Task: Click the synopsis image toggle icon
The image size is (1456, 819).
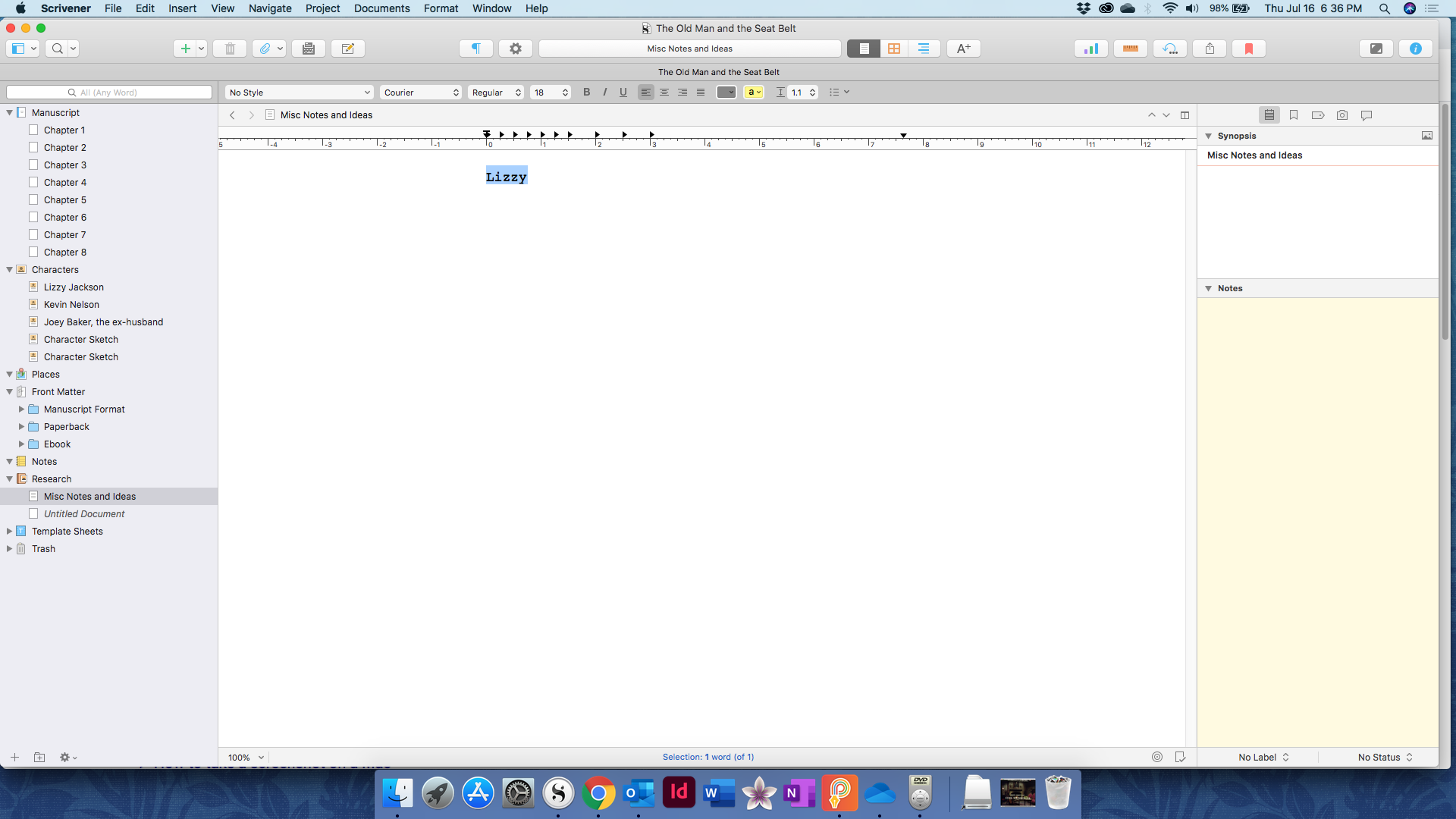Action: pos(1427,136)
